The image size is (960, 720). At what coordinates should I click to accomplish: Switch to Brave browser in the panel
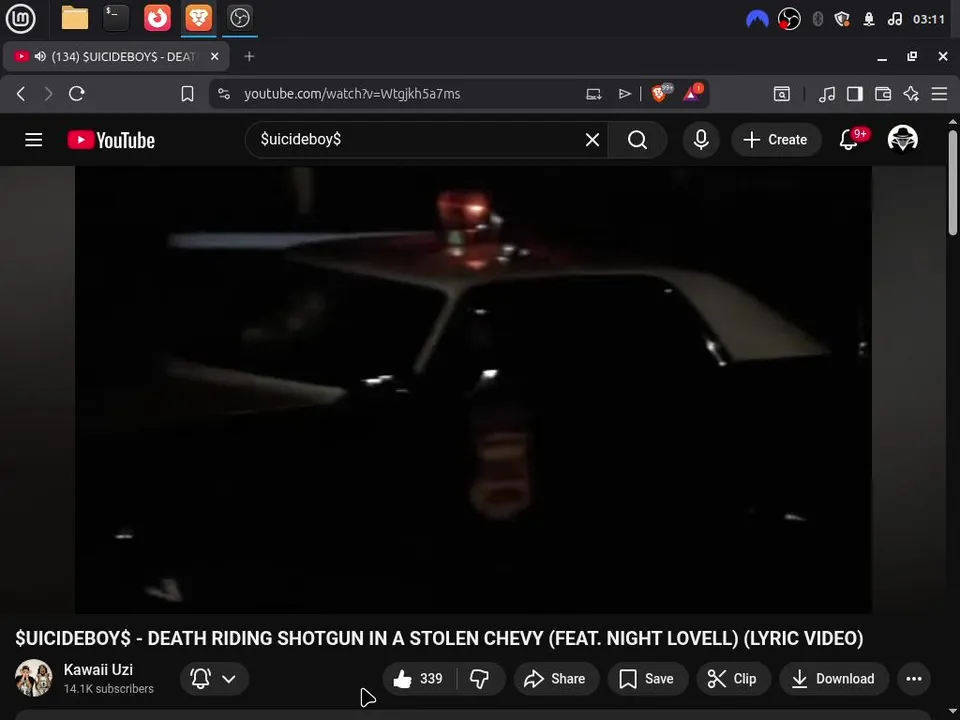click(198, 18)
